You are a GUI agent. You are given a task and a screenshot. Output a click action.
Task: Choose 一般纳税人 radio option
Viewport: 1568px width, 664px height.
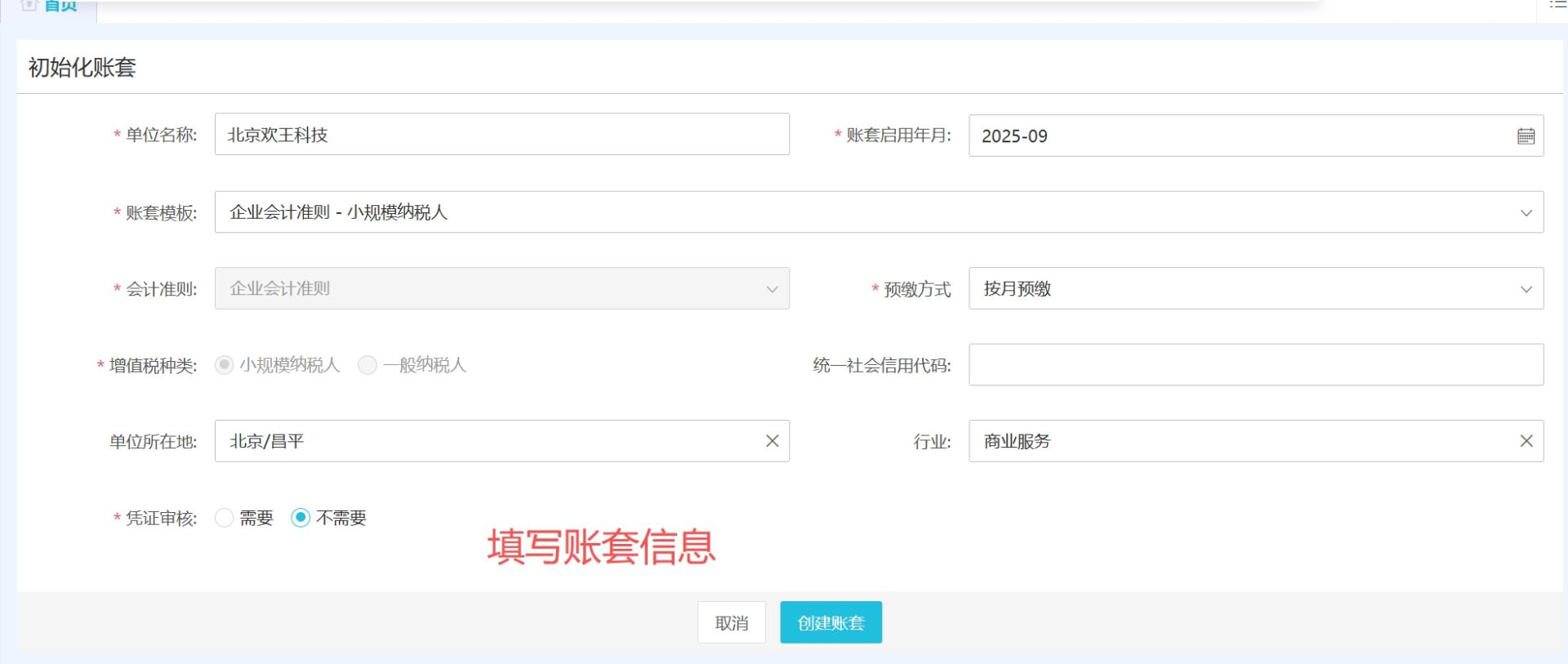pos(367,365)
